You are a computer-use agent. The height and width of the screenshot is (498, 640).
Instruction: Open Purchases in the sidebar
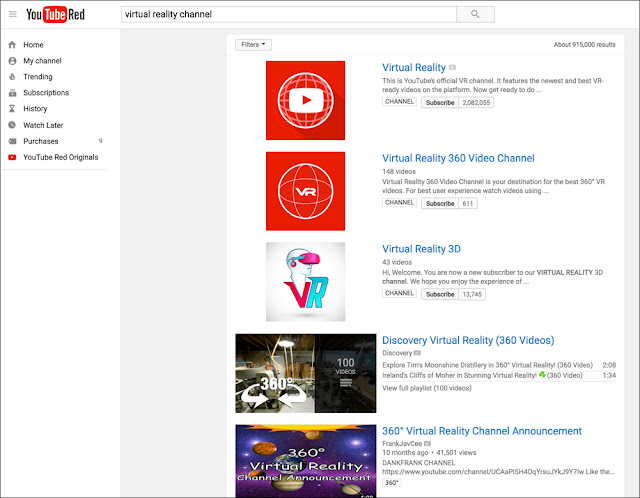point(40,141)
